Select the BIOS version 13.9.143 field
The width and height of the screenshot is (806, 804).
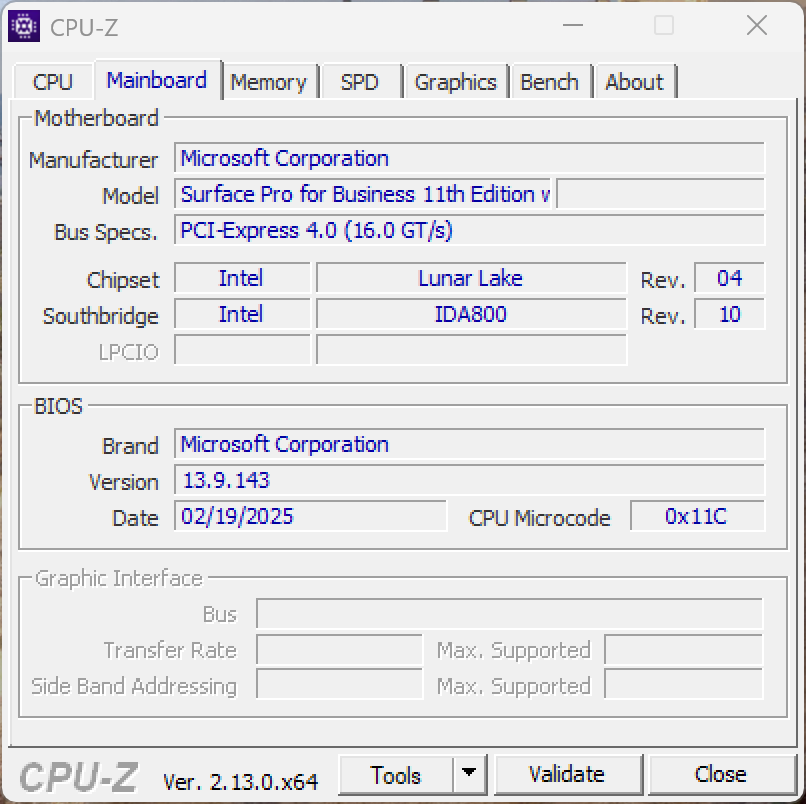coord(469,481)
